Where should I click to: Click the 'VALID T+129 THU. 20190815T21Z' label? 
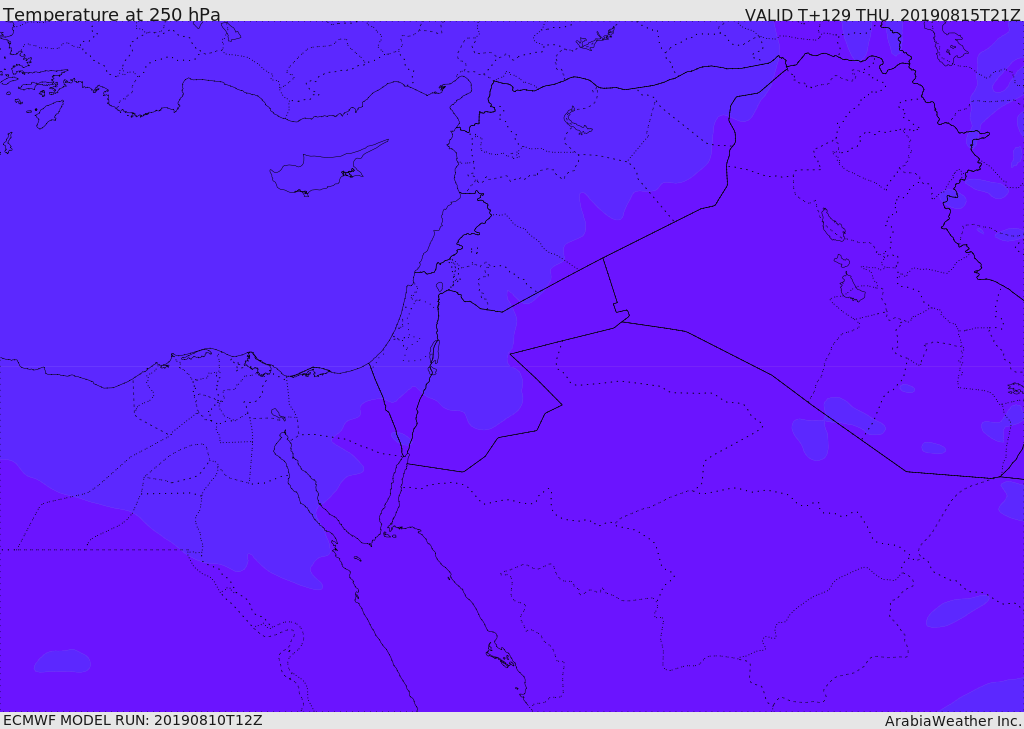(882, 14)
